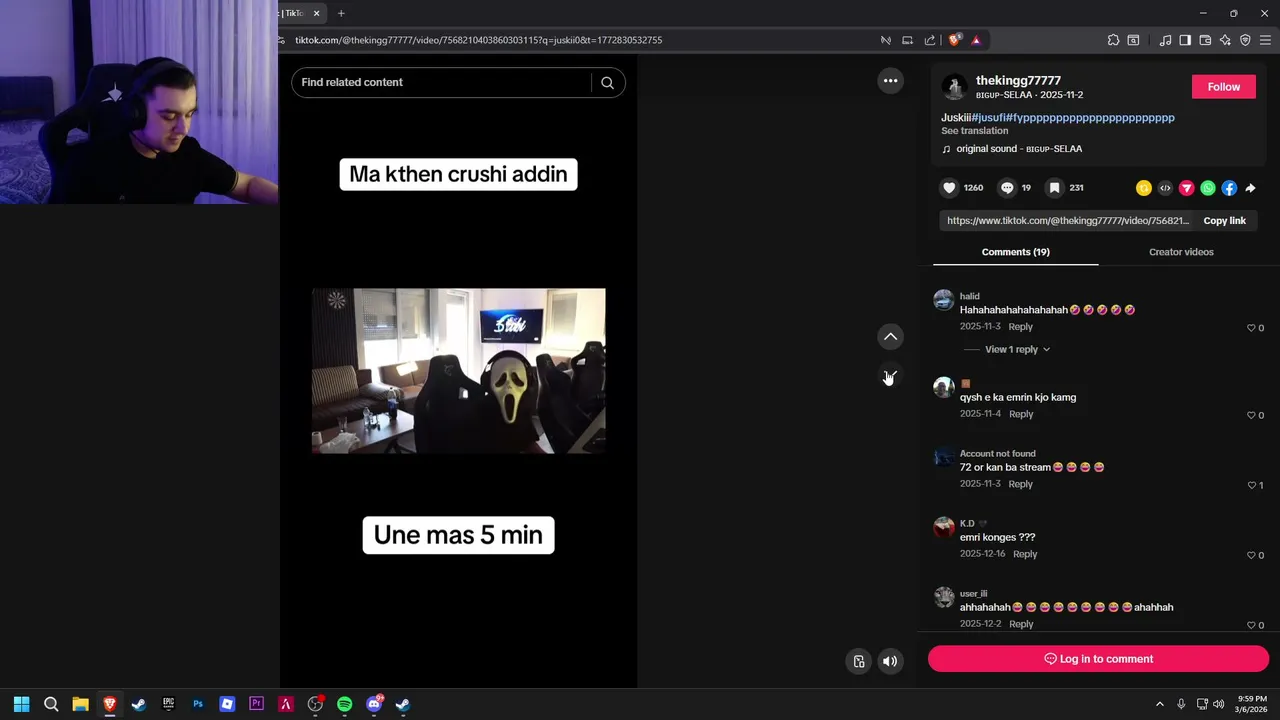This screenshot has width=1280, height=720.
Task: Open the browser hamburger menu
Action: (x=1265, y=40)
